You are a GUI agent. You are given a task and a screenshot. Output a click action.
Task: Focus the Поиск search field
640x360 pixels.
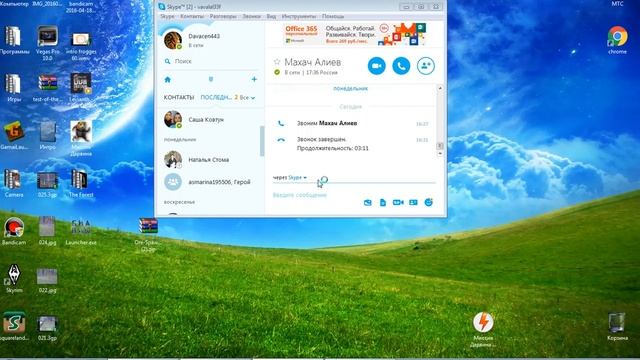pyautogui.click(x=211, y=61)
